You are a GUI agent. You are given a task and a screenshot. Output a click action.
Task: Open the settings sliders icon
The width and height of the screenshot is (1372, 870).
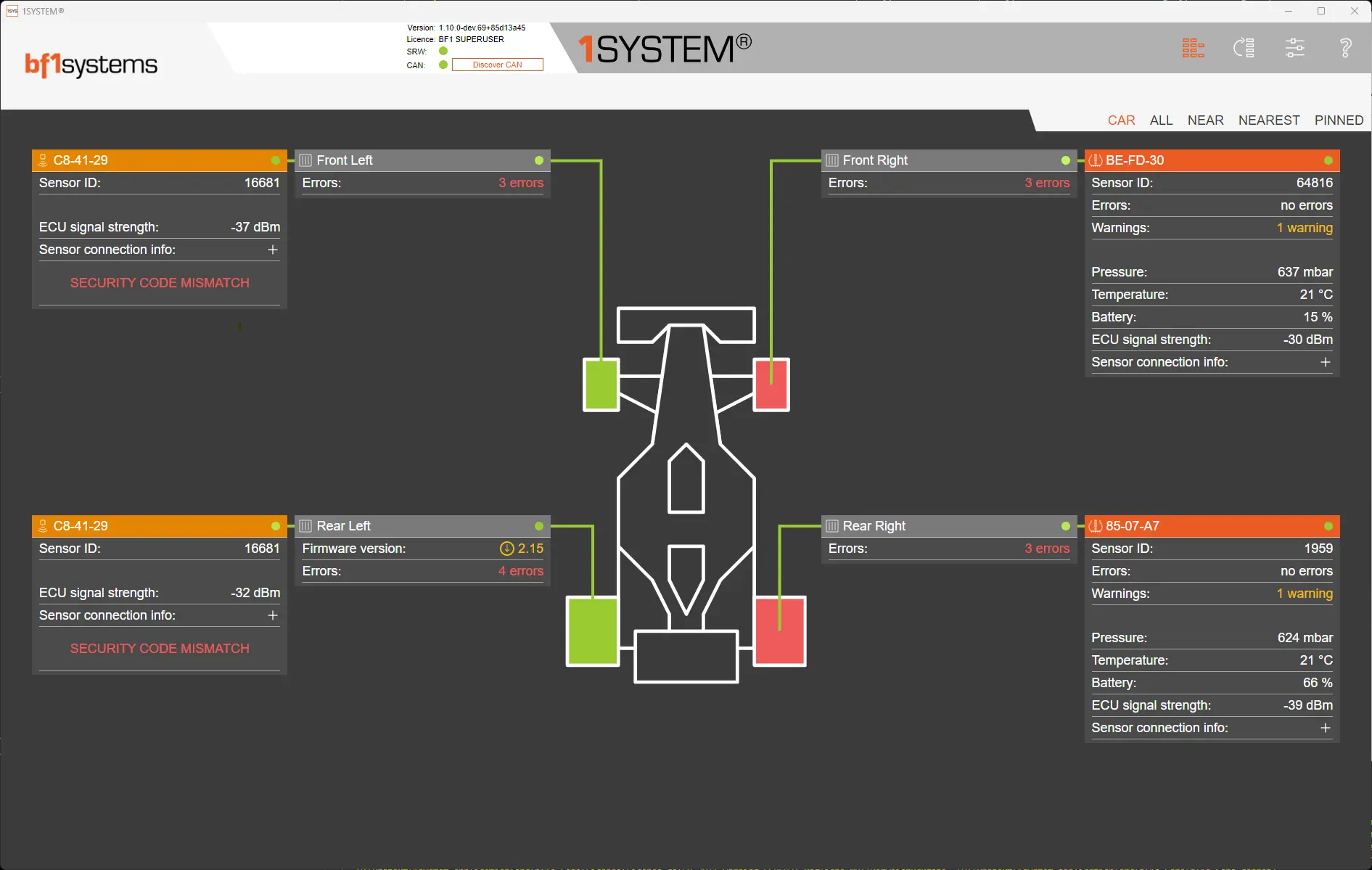click(1295, 49)
